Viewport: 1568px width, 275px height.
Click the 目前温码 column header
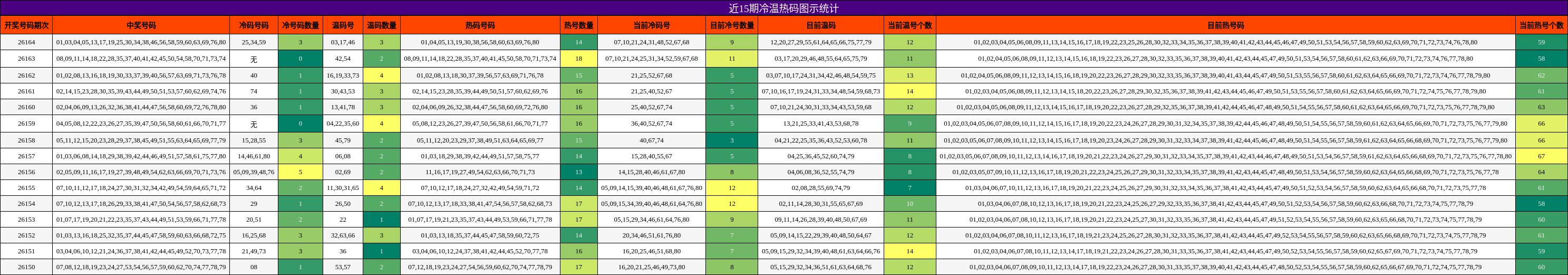pyautogui.click(x=820, y=25)
